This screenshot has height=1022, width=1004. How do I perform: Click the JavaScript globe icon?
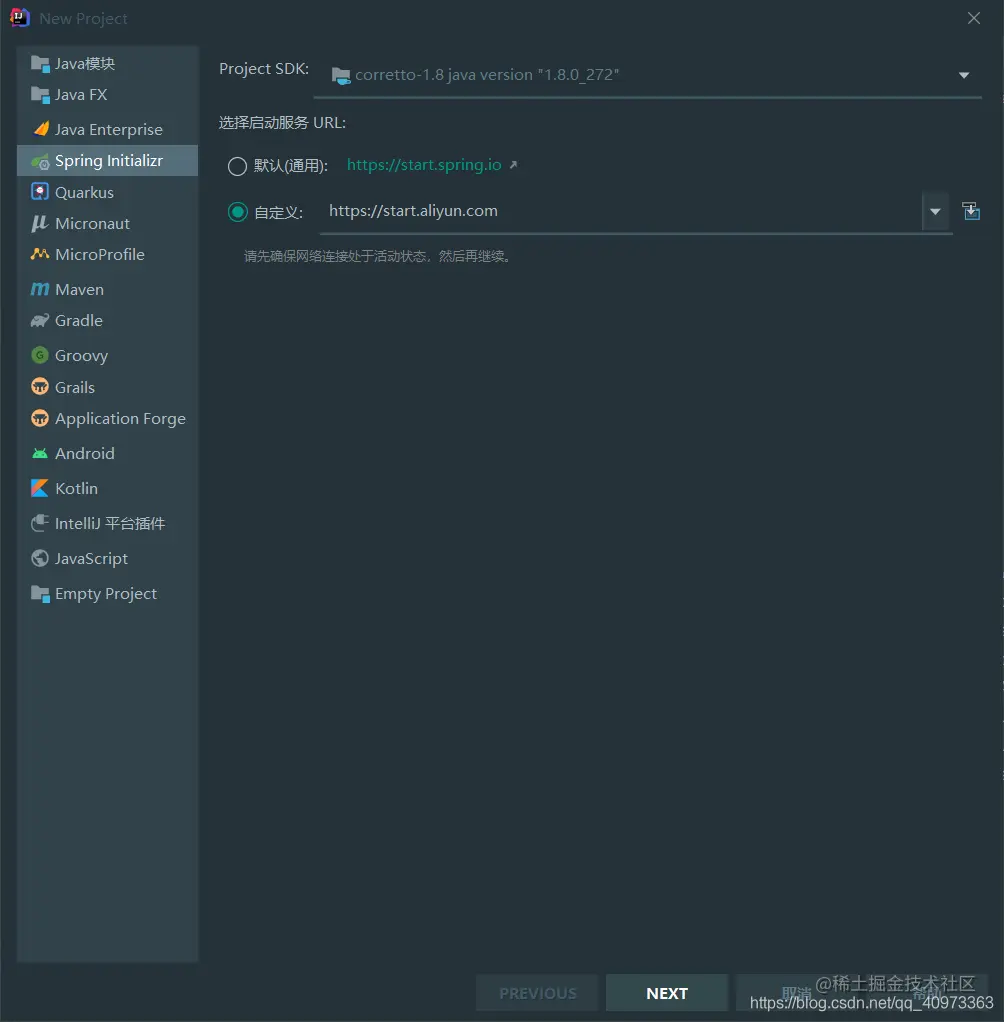point(40,558)
